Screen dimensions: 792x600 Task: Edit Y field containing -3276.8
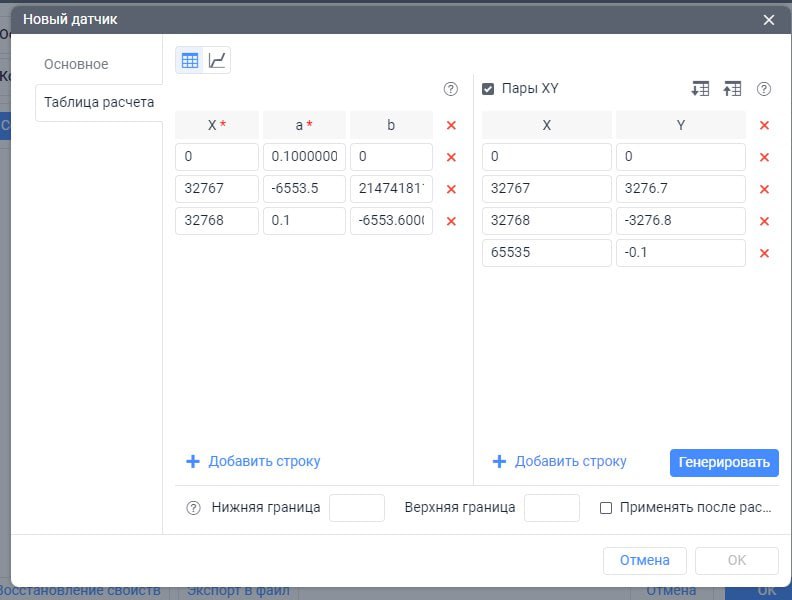tap(680, 220)
